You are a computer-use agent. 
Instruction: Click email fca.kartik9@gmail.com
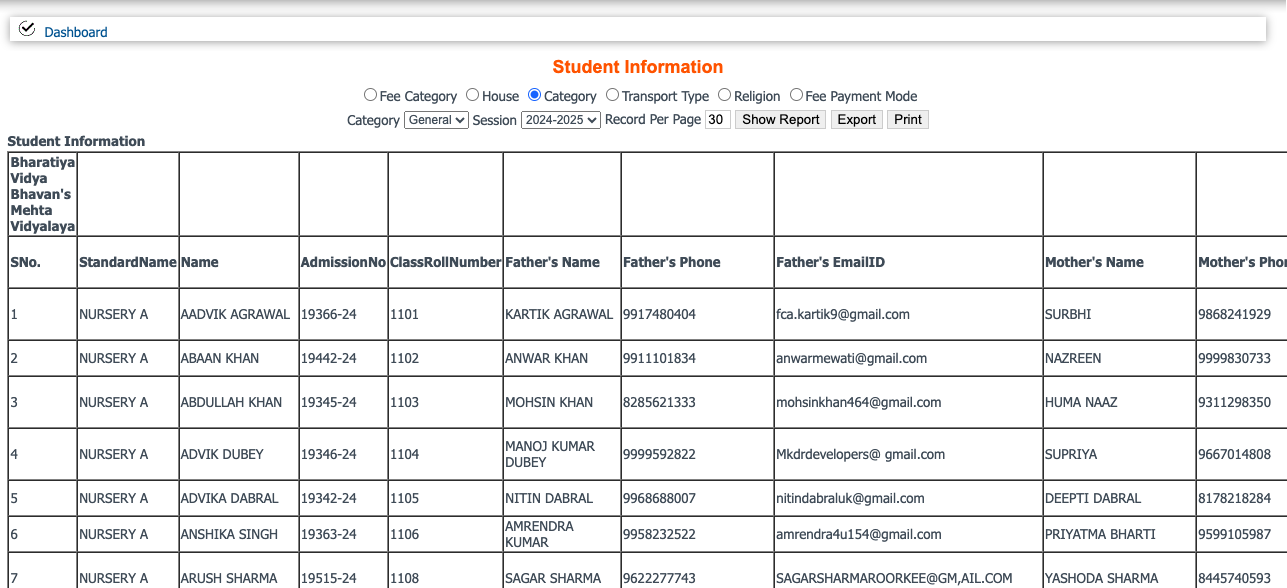(843, 314)
